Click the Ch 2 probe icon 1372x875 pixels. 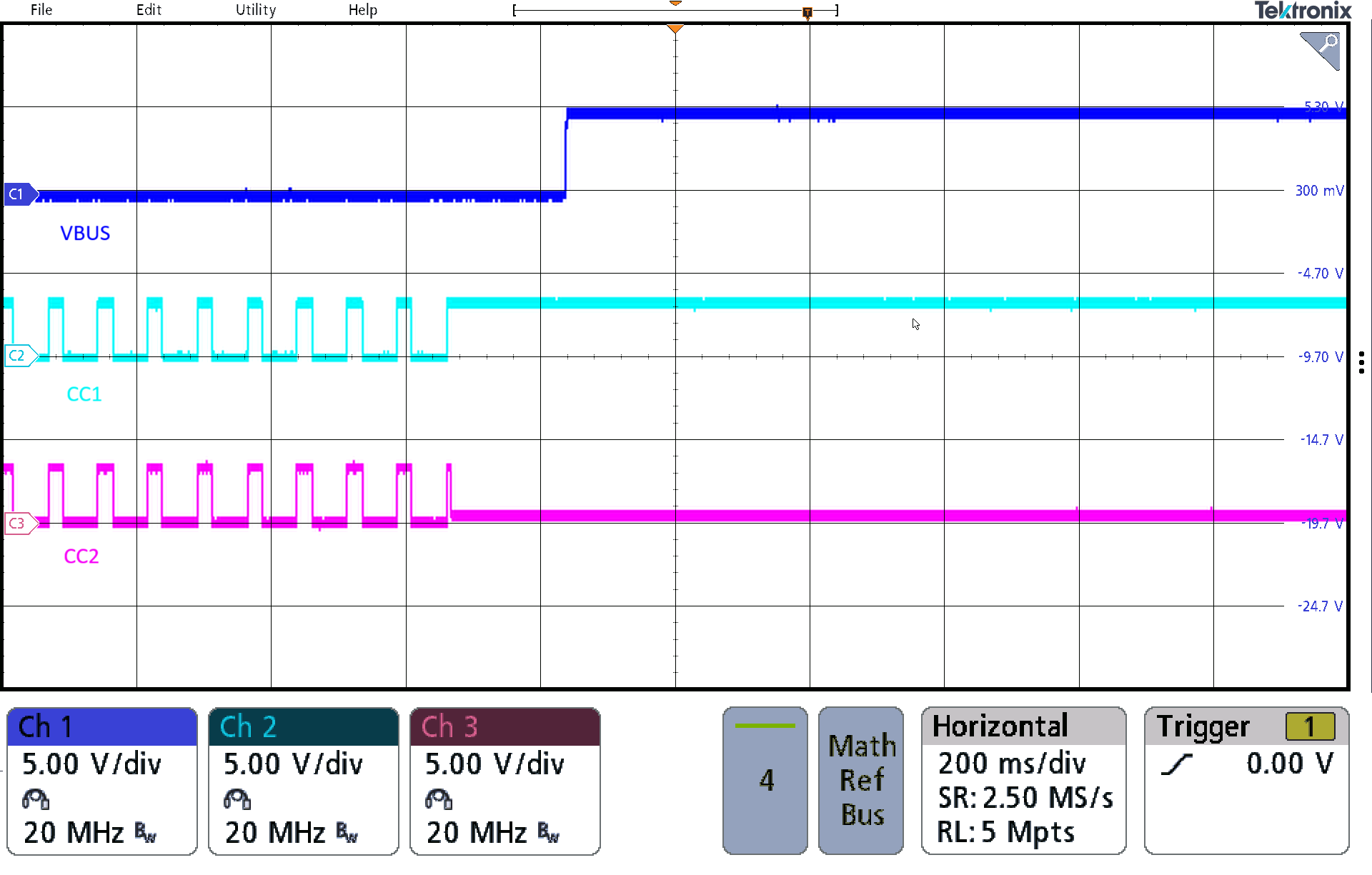tap(237, 799)
